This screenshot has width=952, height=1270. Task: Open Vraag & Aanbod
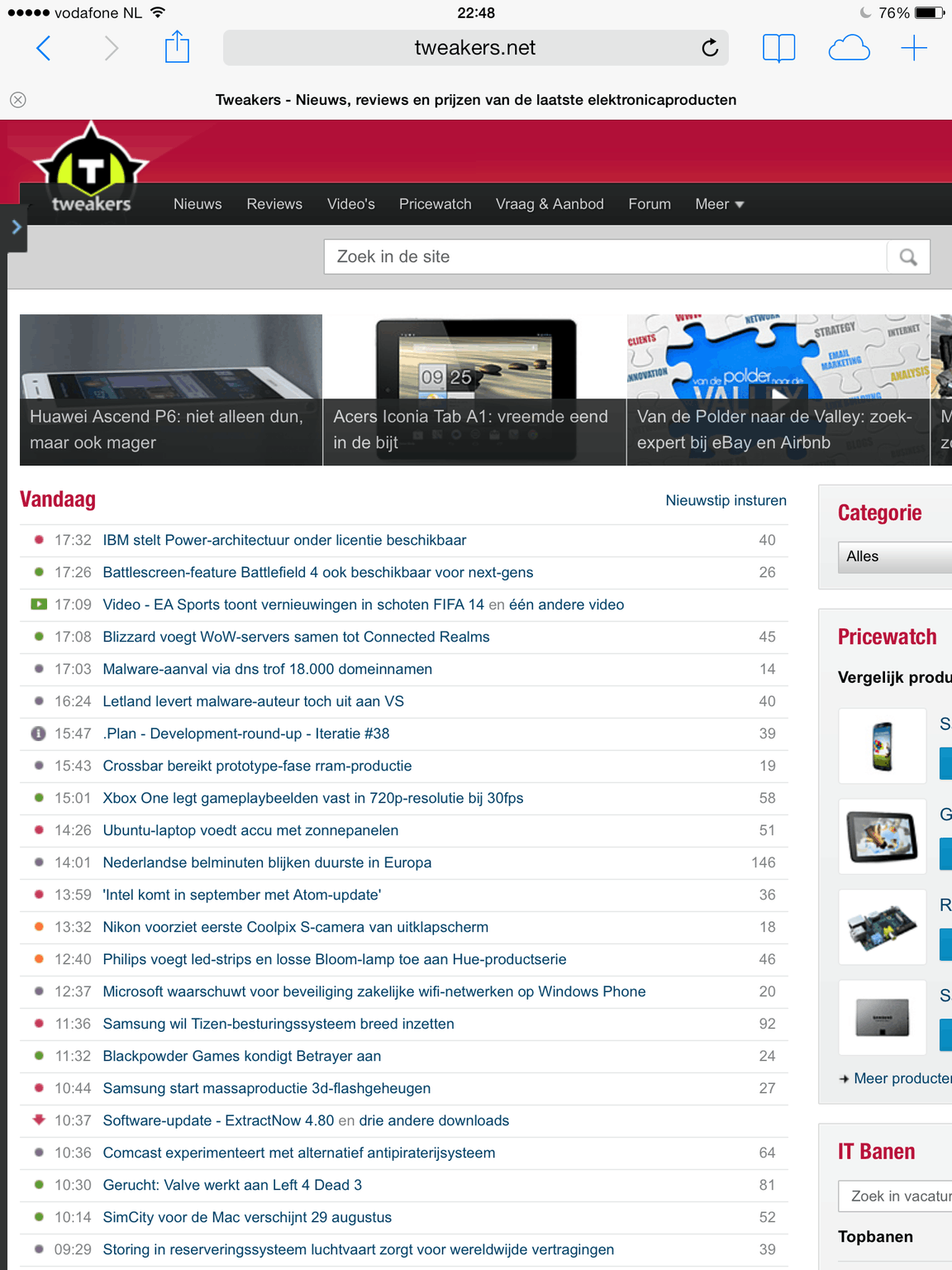pos(550,204)
